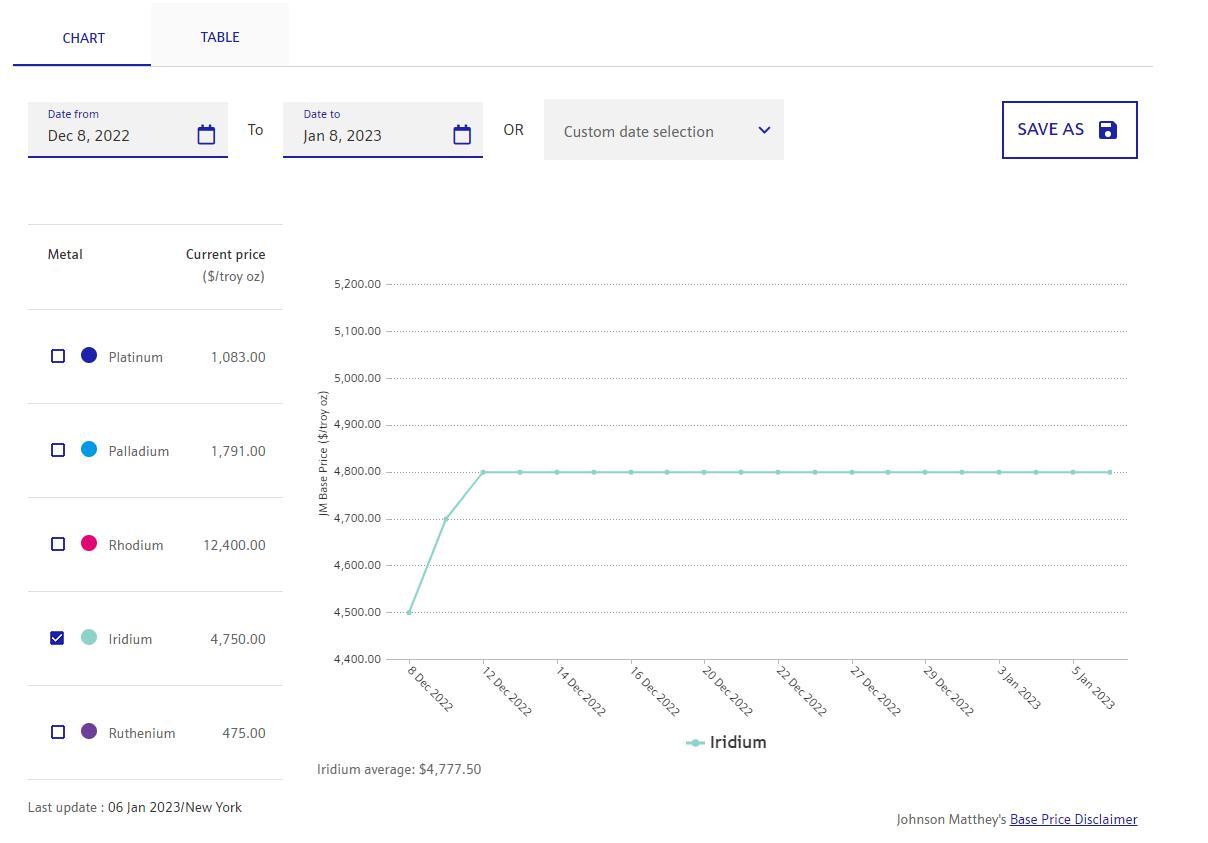
Task: Toggle the Ruthenium checkbox
Action: [x=58, y=732]
